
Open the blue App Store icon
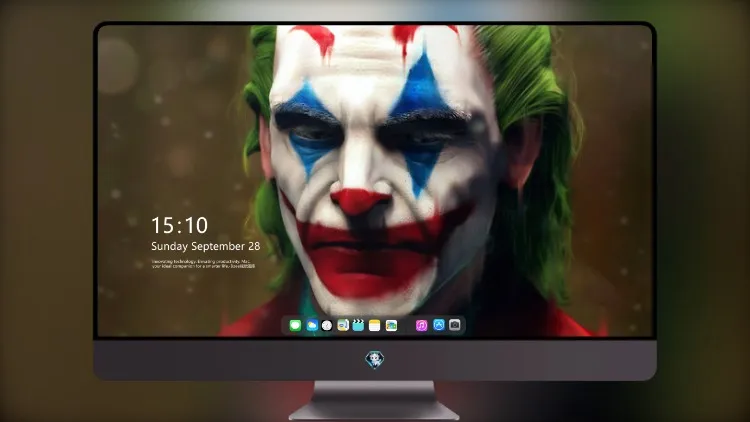(x=439, y=325)
